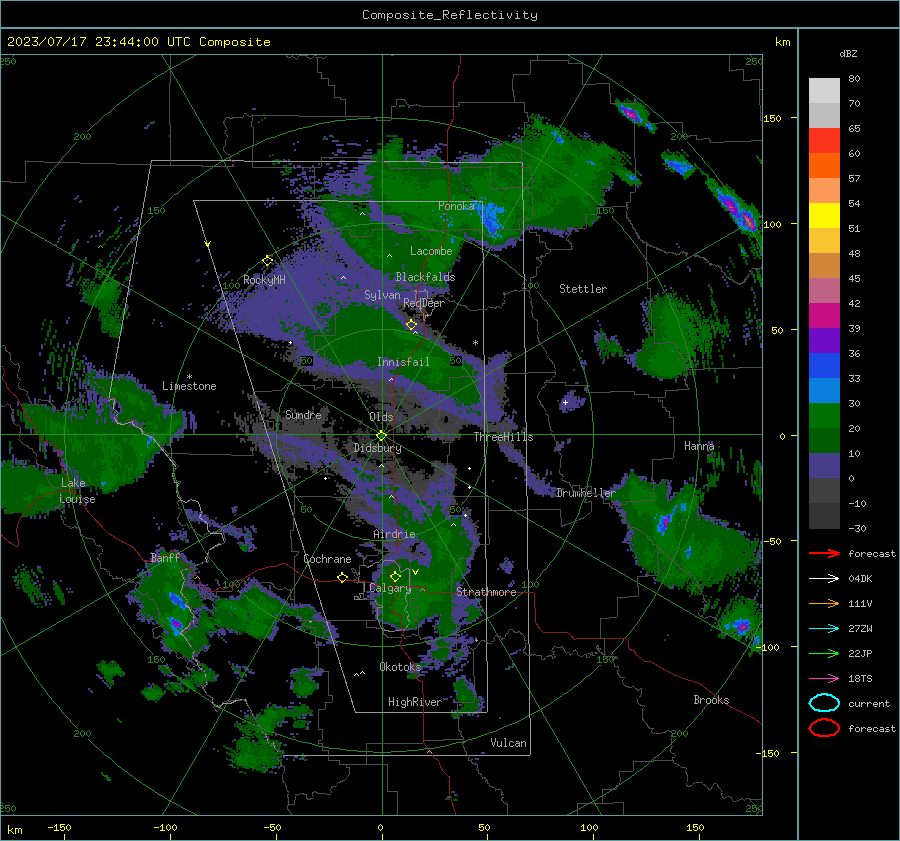Viewport: 900px width, 841px height.
Task: Click the Composite_Reflectivity title
Action: point(450,15)
